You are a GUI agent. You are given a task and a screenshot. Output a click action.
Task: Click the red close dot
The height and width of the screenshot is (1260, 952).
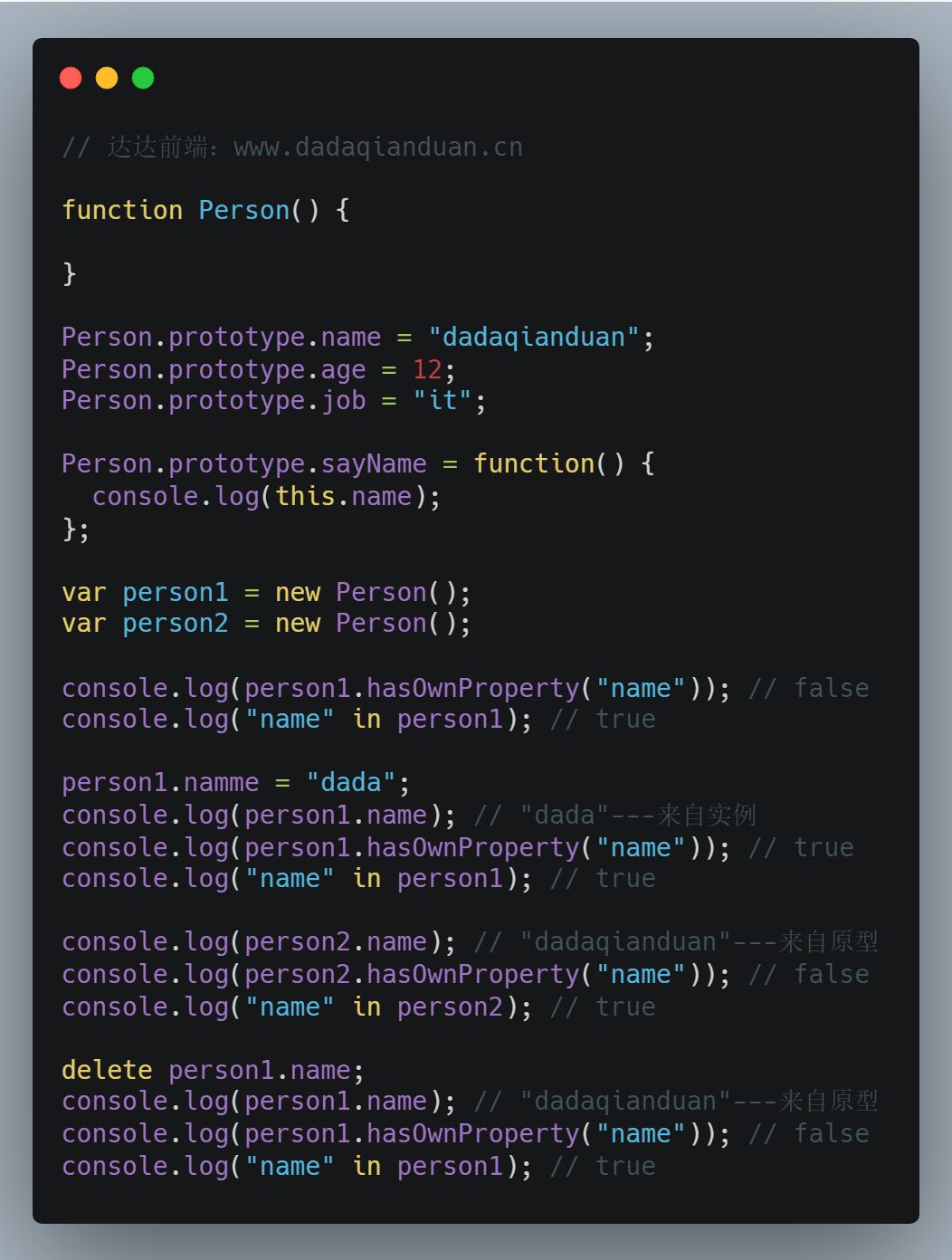[x=71, y=78]
